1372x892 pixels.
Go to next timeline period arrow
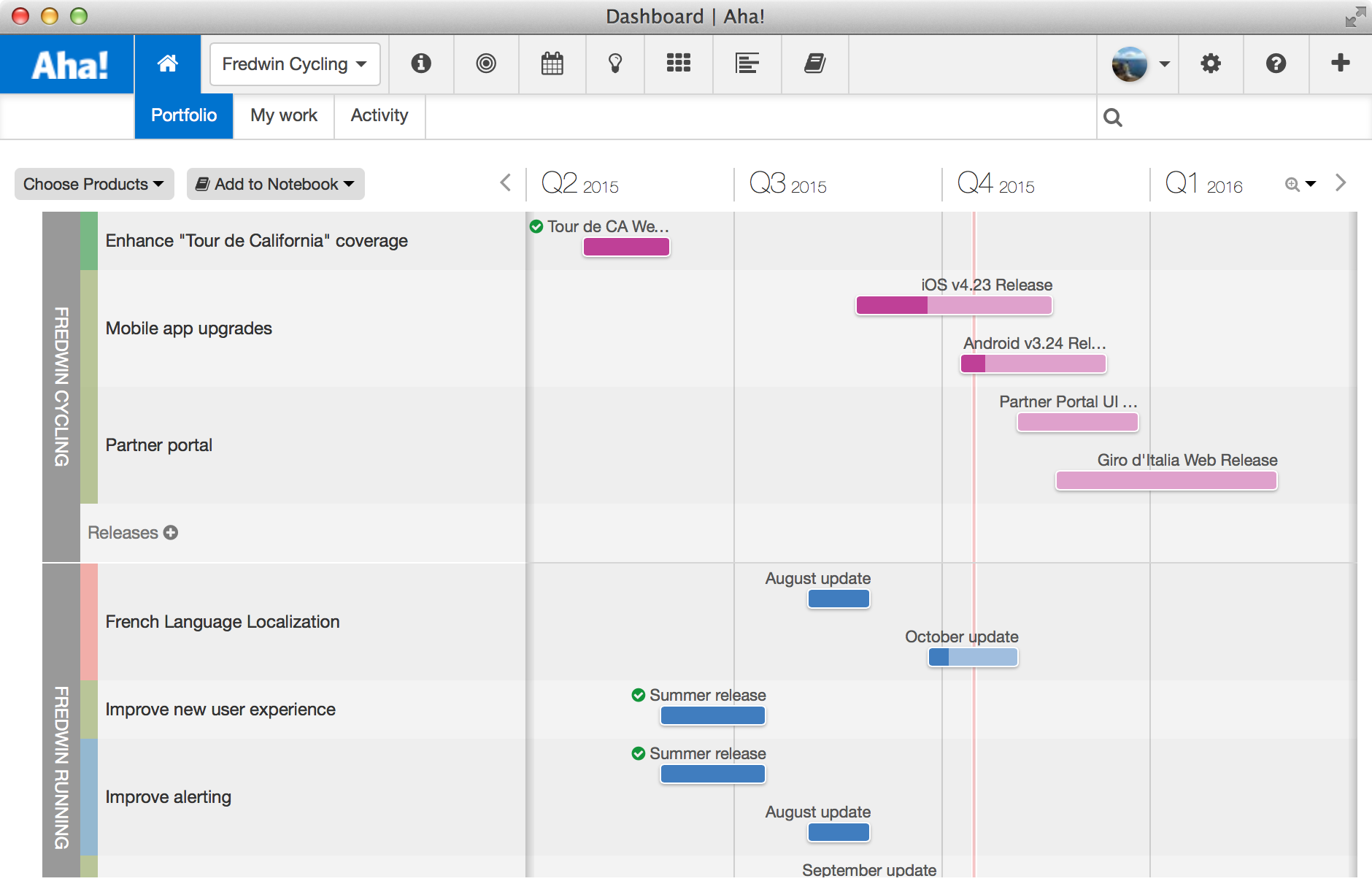click(x=1341, y=182)
